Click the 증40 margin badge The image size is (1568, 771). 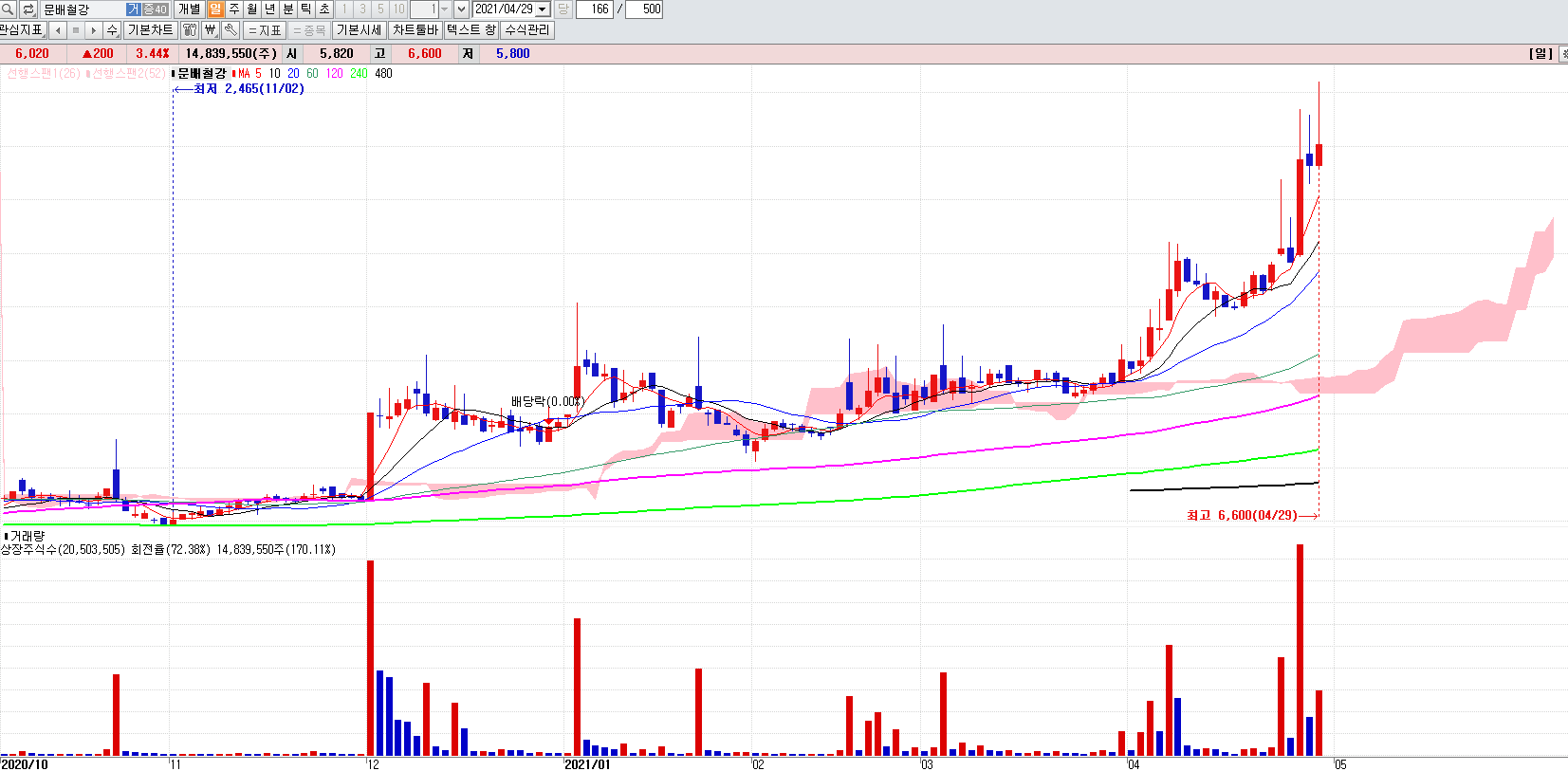point(155,9)
